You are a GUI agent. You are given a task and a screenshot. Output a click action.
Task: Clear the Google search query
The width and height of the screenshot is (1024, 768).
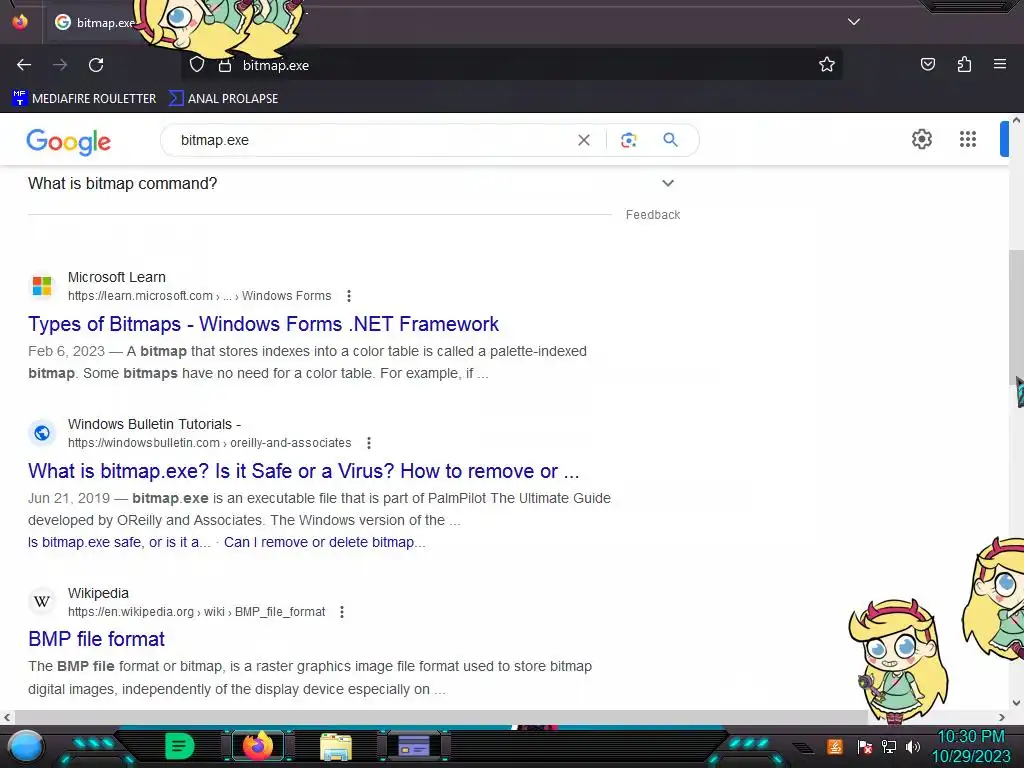point(584,140)
